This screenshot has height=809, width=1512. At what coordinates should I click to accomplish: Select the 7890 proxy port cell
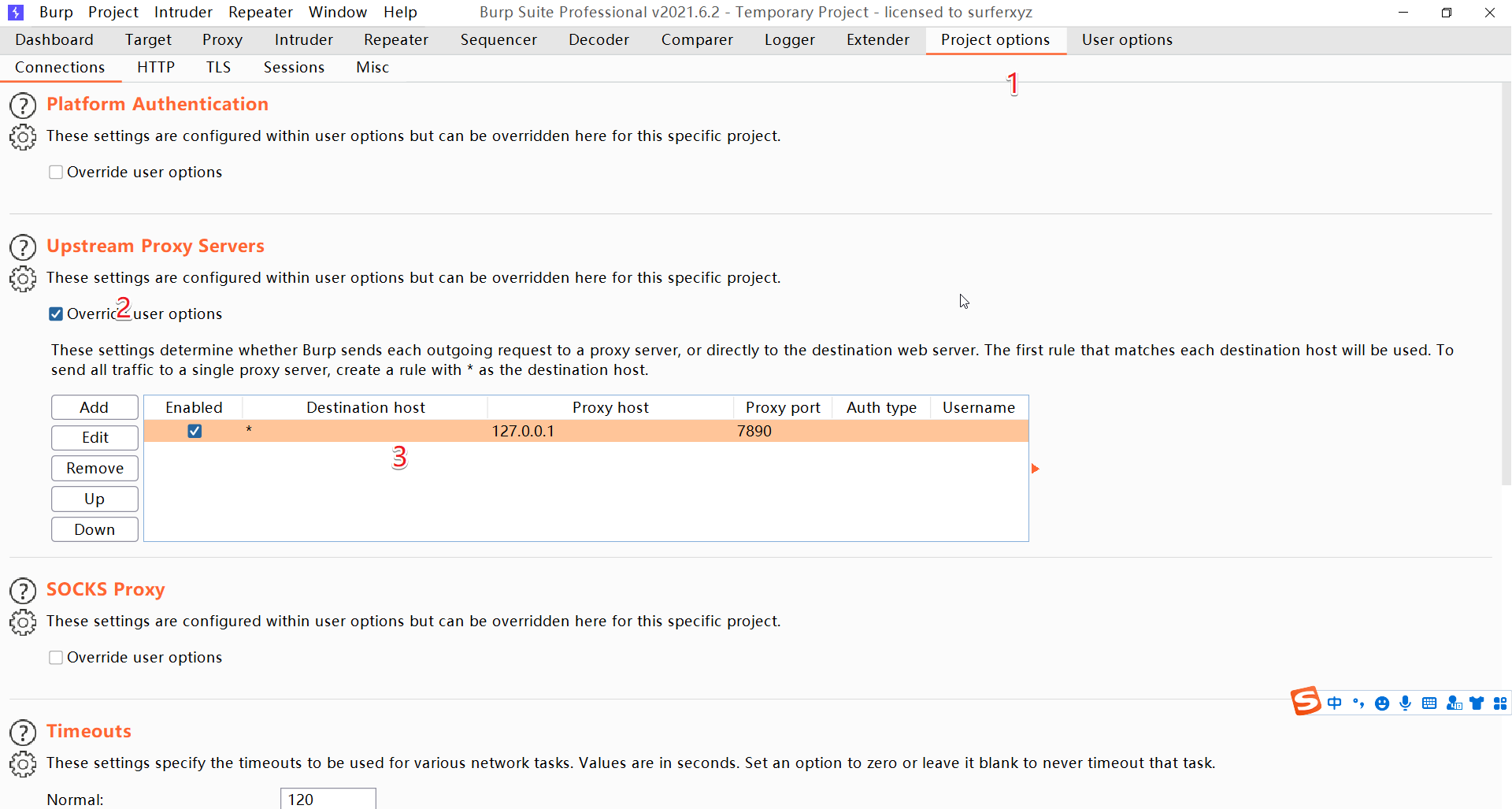pos(783,431)
